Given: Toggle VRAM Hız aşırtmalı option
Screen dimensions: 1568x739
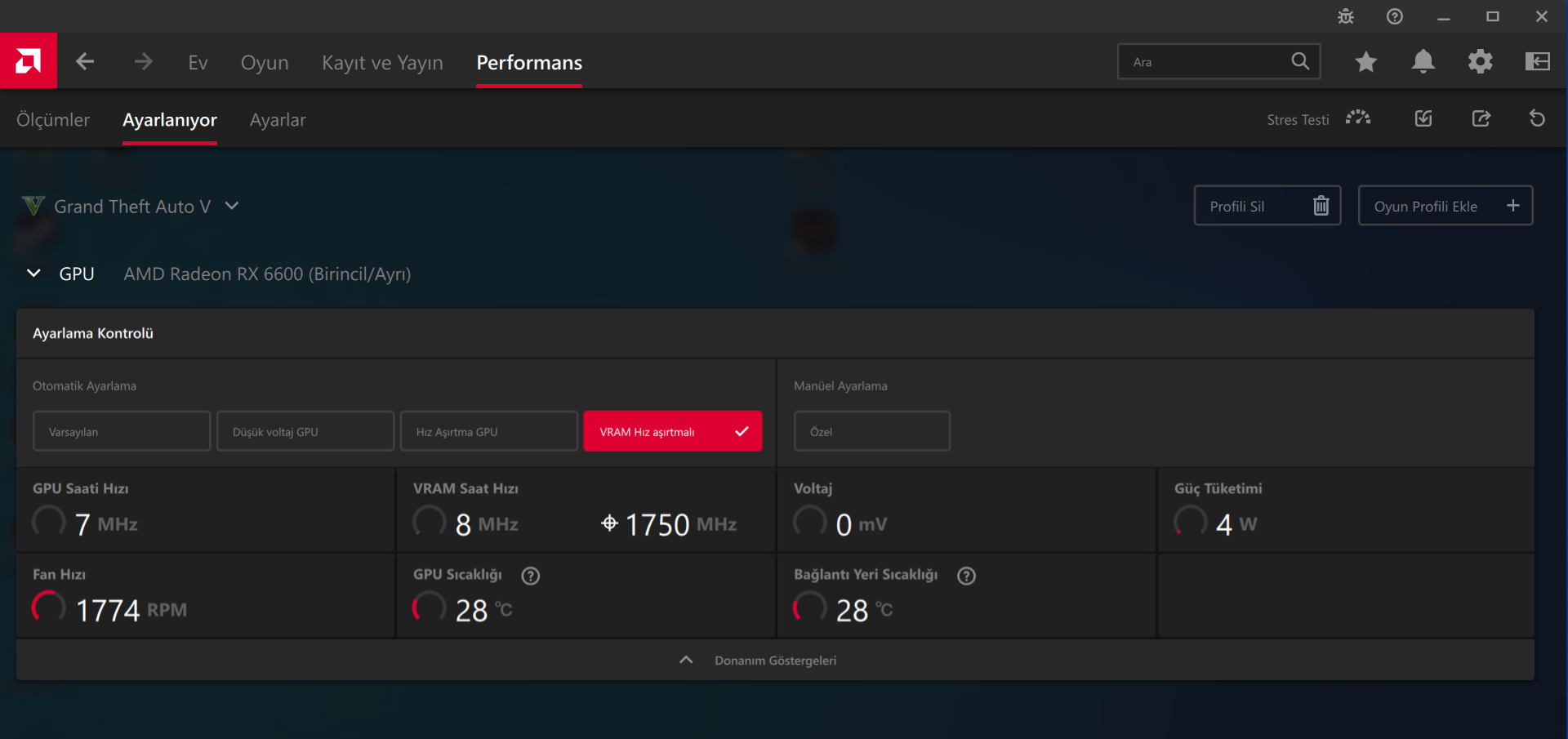Looking at the screenshot, I should point(673,431).
